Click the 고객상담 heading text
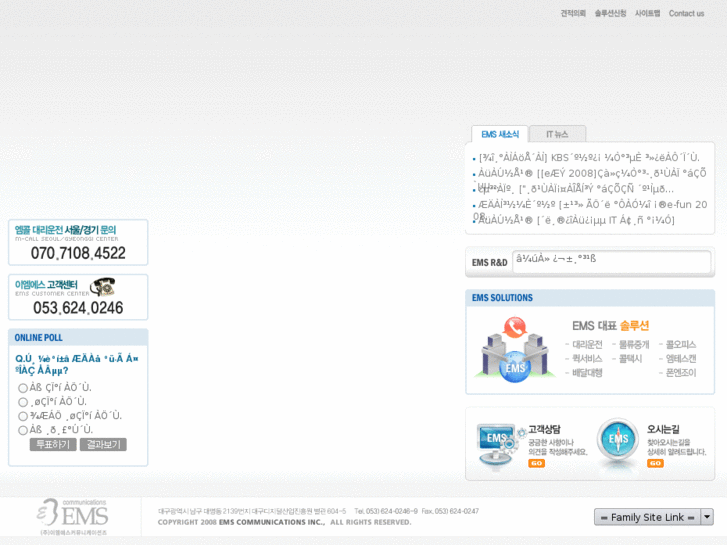 [x=544, y=430]
